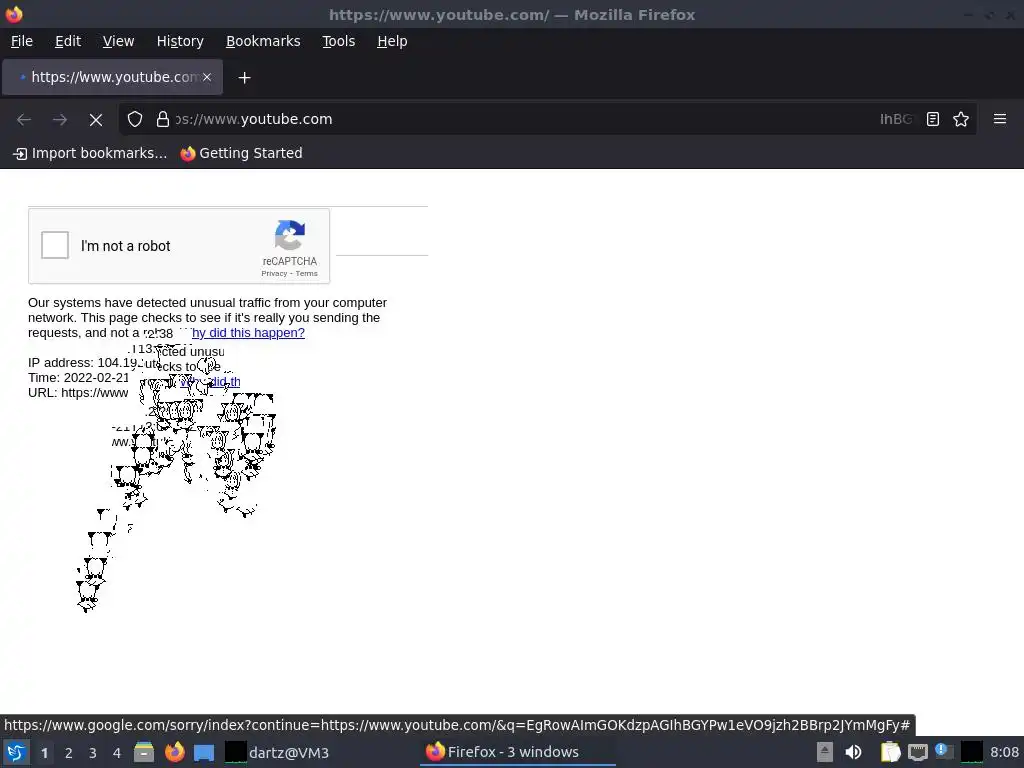This screenshot has width=1024, height=768.
Task: Show tracking protection shield info
Action: [x=135, y=120]
